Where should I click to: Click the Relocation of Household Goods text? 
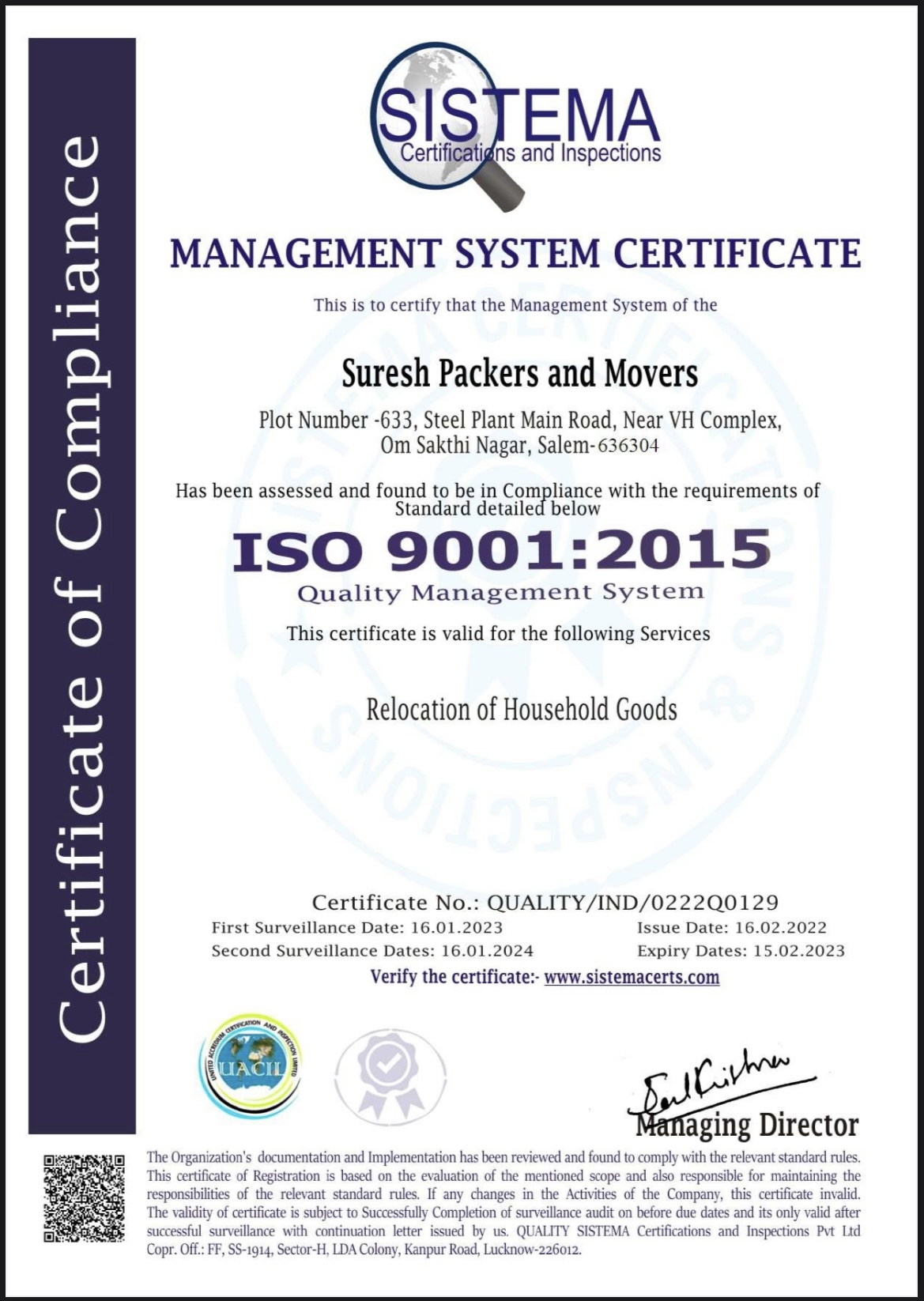coord(521,710)
